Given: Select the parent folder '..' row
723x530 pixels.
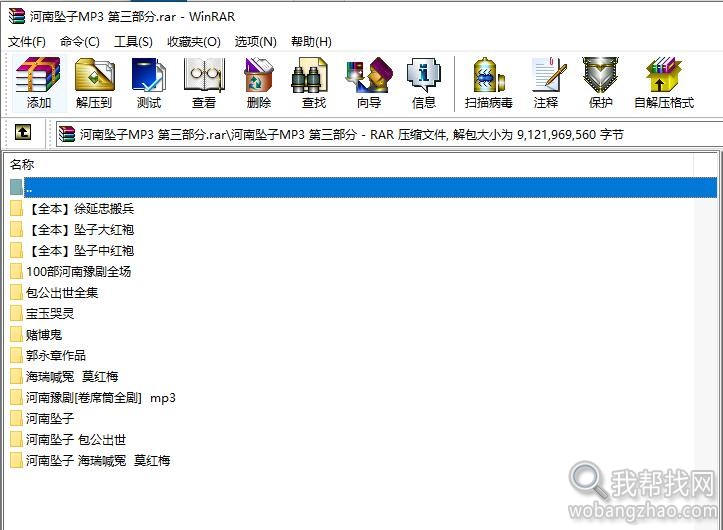Looking at the screenshot, I should 363,187.
